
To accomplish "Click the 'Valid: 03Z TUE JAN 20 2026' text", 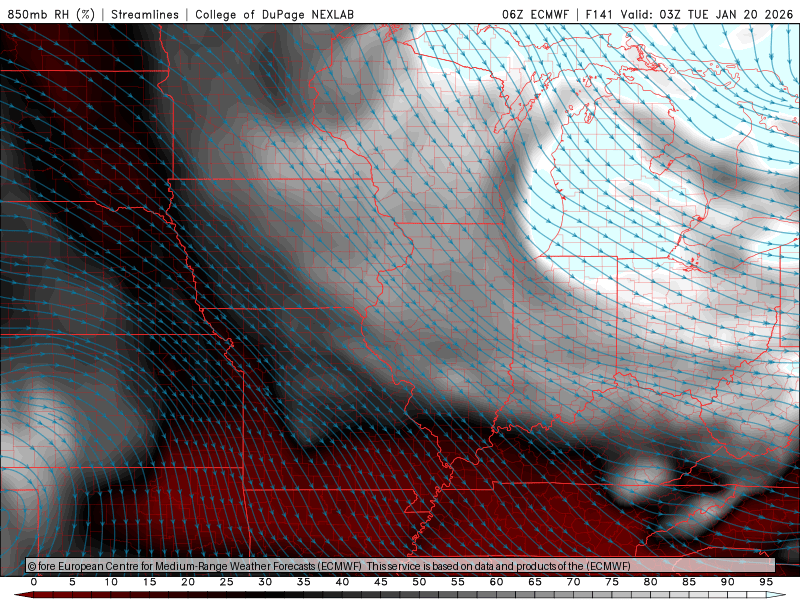I will pyautogui.click(x=707, y=14).
